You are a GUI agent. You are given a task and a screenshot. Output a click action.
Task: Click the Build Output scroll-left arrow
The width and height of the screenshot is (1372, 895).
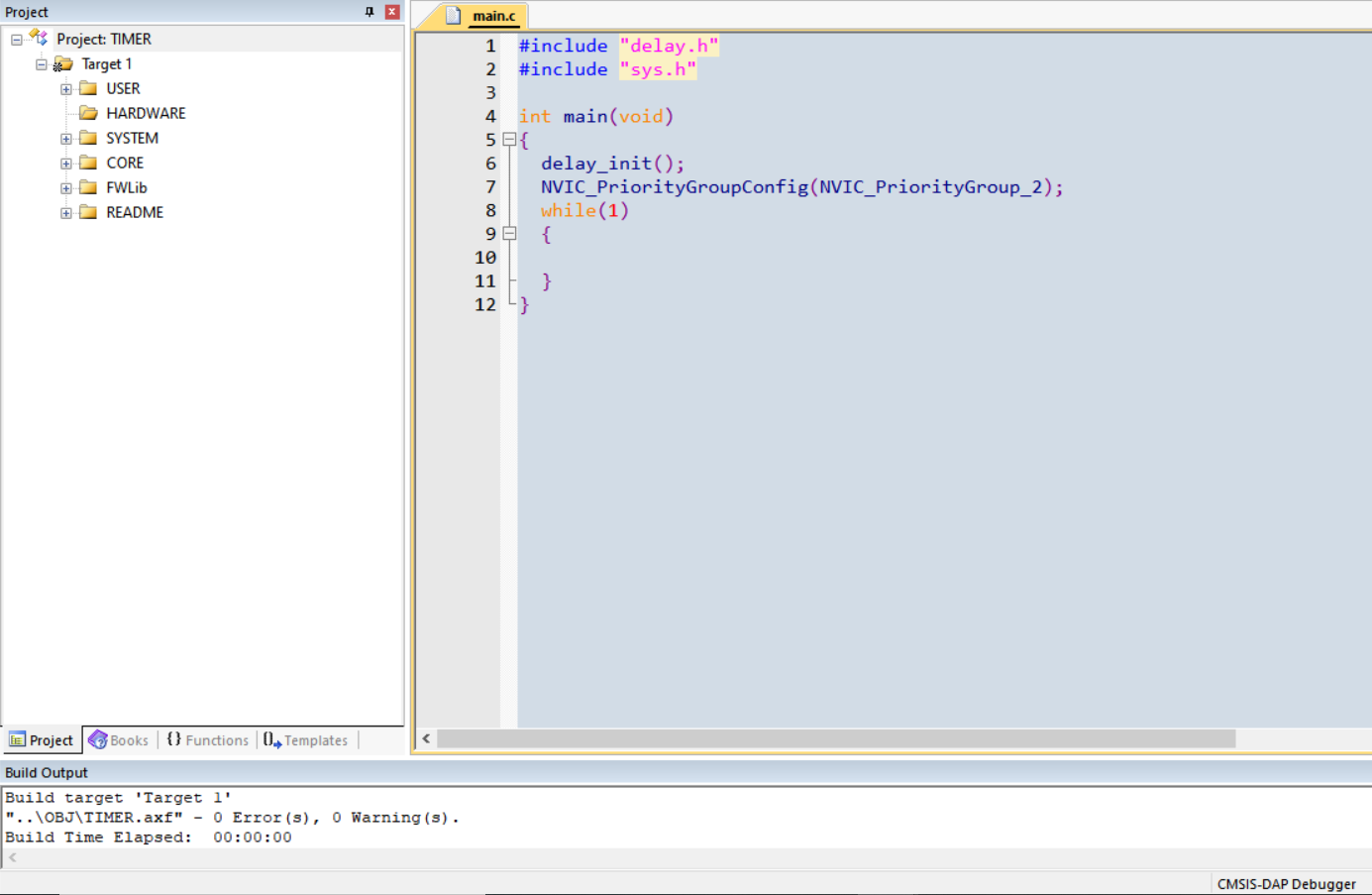point(12,858)
